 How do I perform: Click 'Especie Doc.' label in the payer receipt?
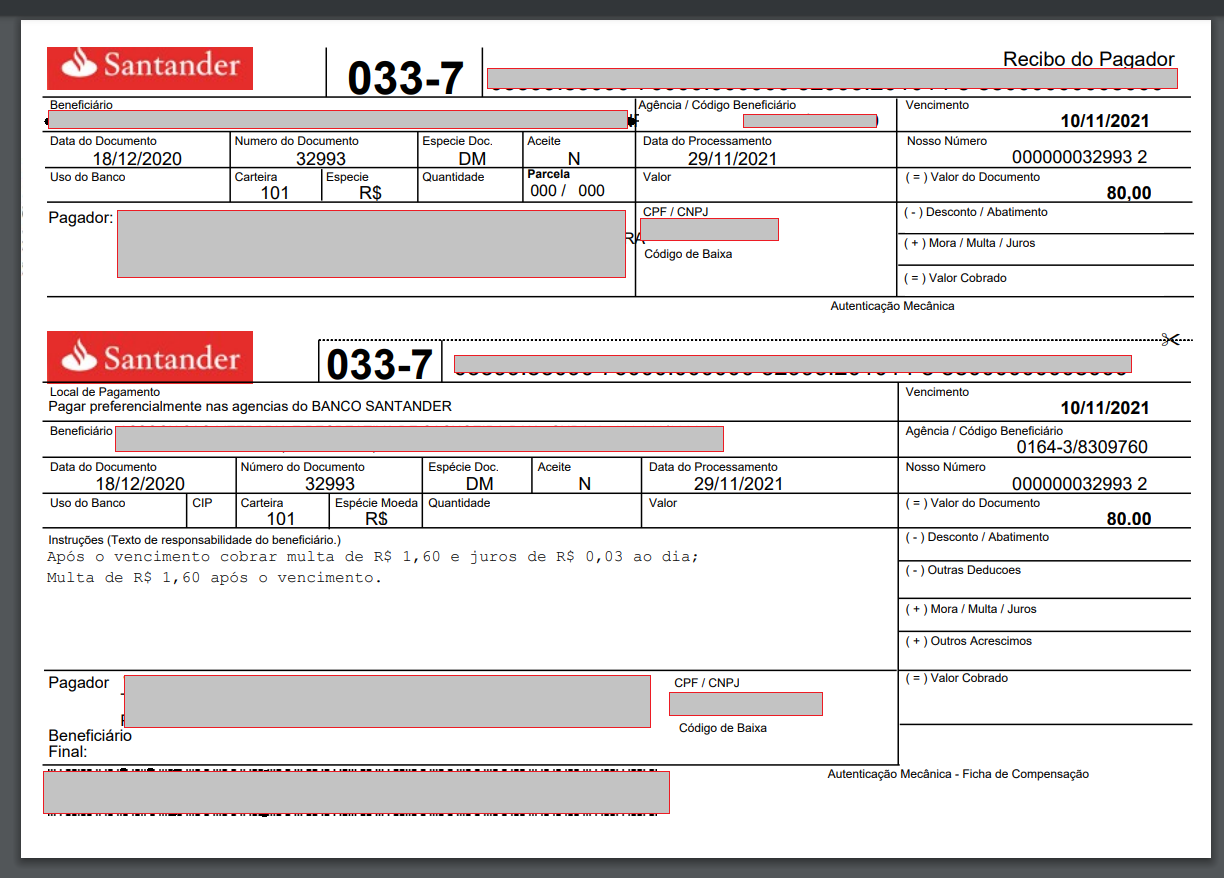coord(457,141)
